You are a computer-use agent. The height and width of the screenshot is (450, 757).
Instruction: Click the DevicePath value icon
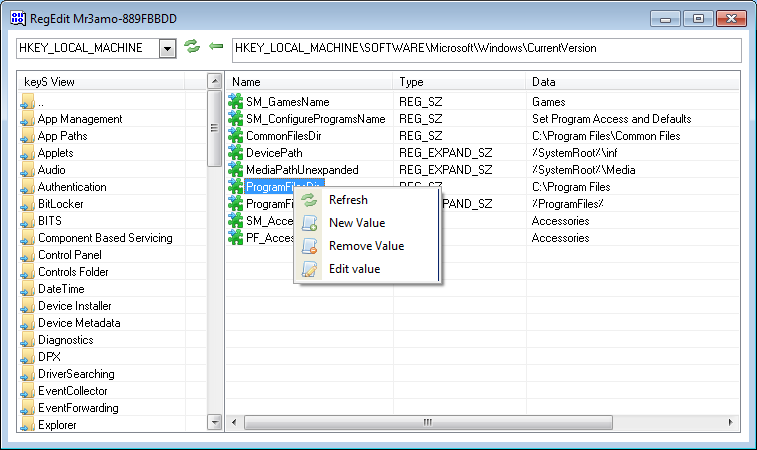[236, 153]
